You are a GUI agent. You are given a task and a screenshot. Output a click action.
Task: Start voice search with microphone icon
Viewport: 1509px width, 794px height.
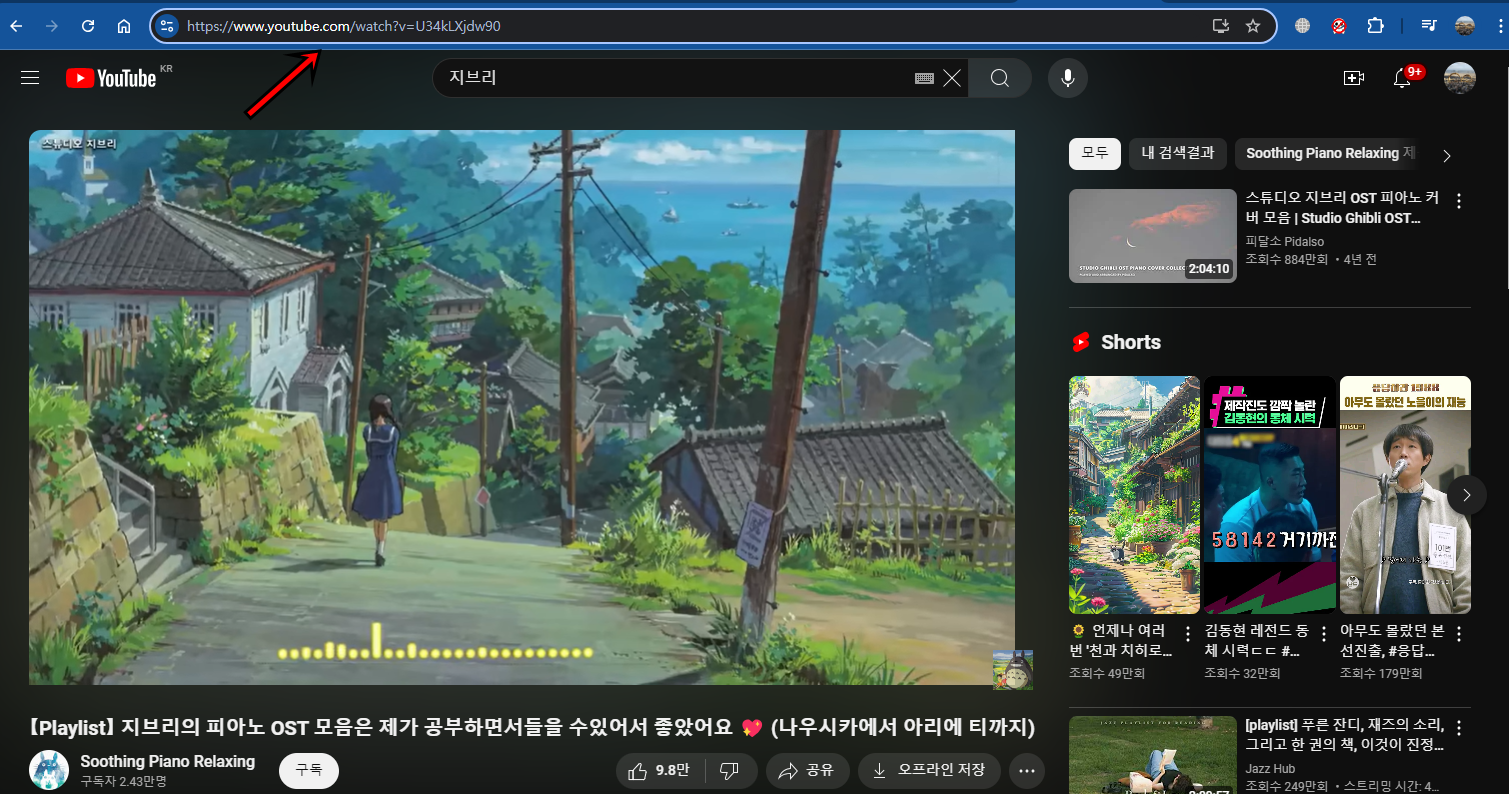pyautogui.click(x=1068, y=78)
